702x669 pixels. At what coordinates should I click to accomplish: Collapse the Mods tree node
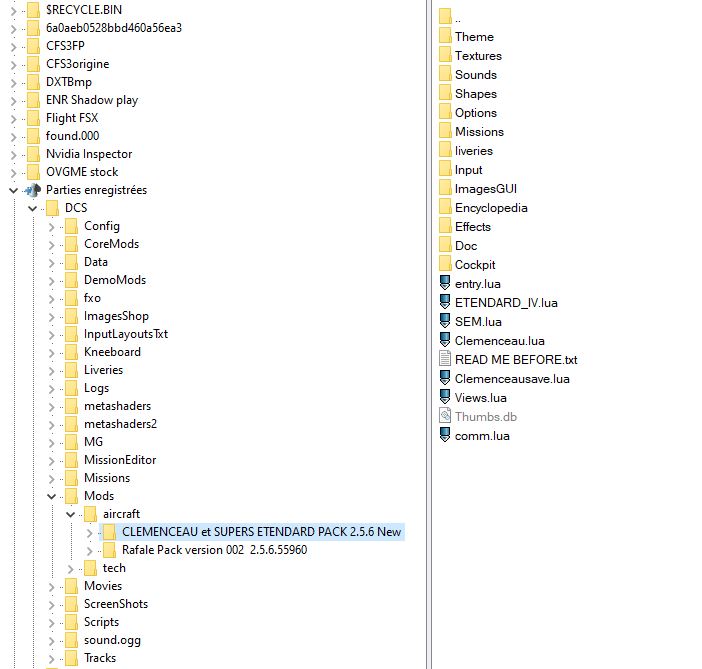[51, 496]
